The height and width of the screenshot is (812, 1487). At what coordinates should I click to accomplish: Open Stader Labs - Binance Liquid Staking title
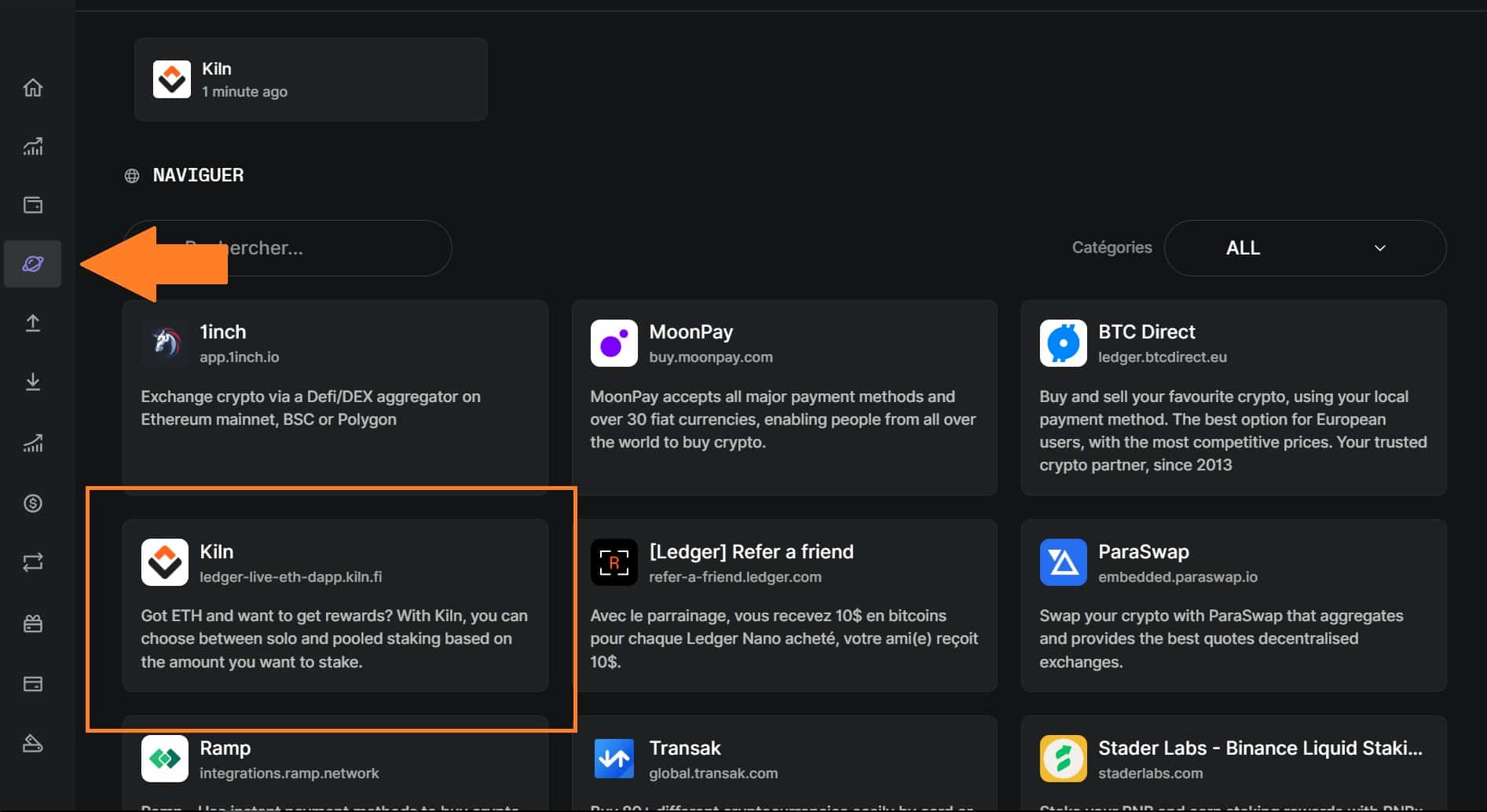pos(1260,748)
